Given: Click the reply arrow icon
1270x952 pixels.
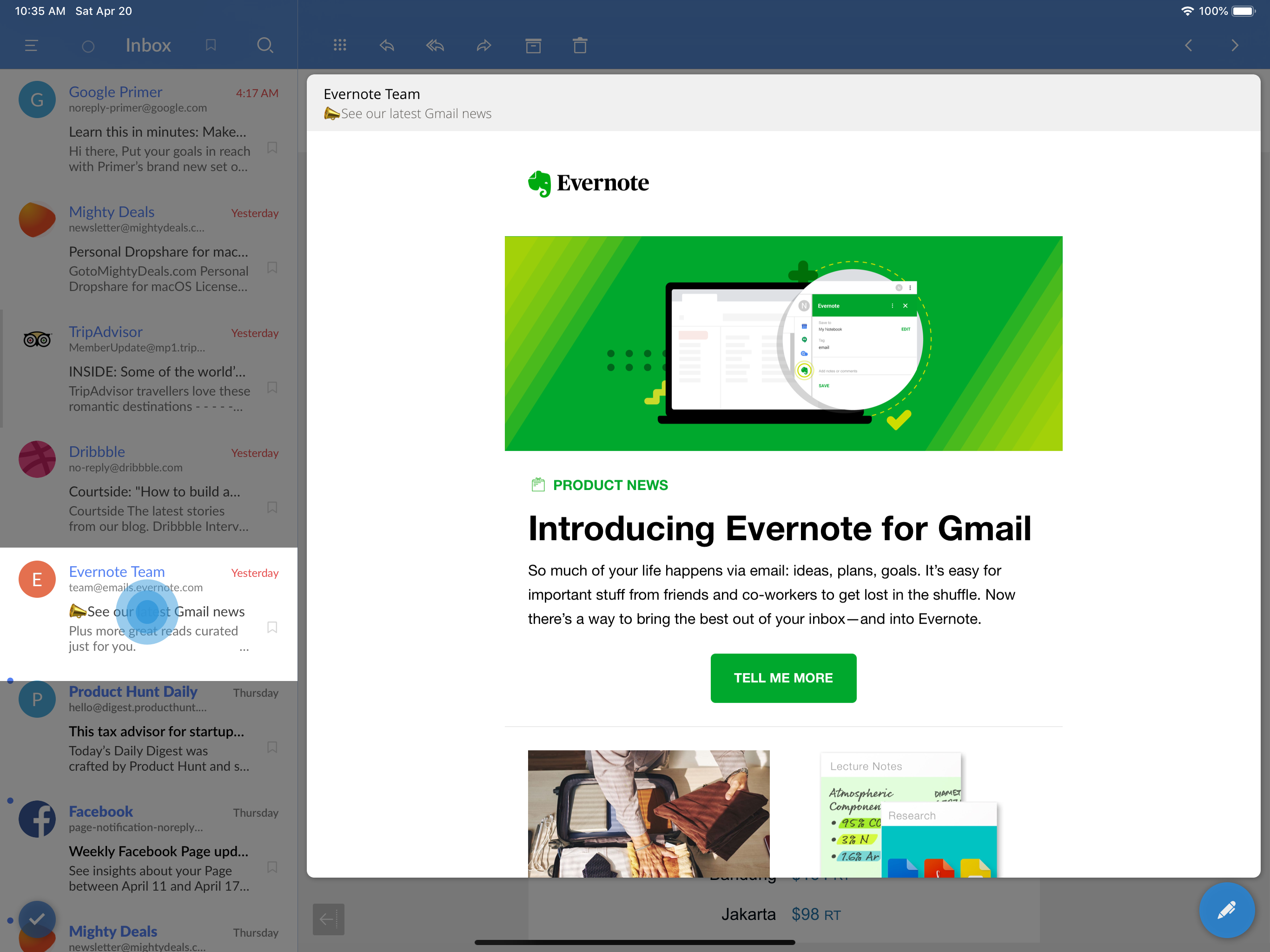Looking at the screenshot, I should pyautogui.click(x=387, y=46).
